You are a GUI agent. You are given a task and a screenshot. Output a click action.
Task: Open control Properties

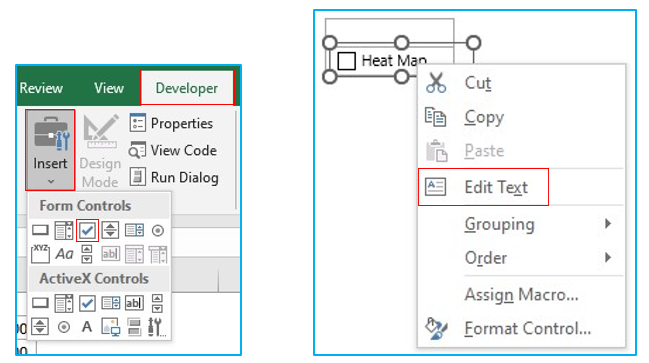pyautogui.click(x=171, y=123)
